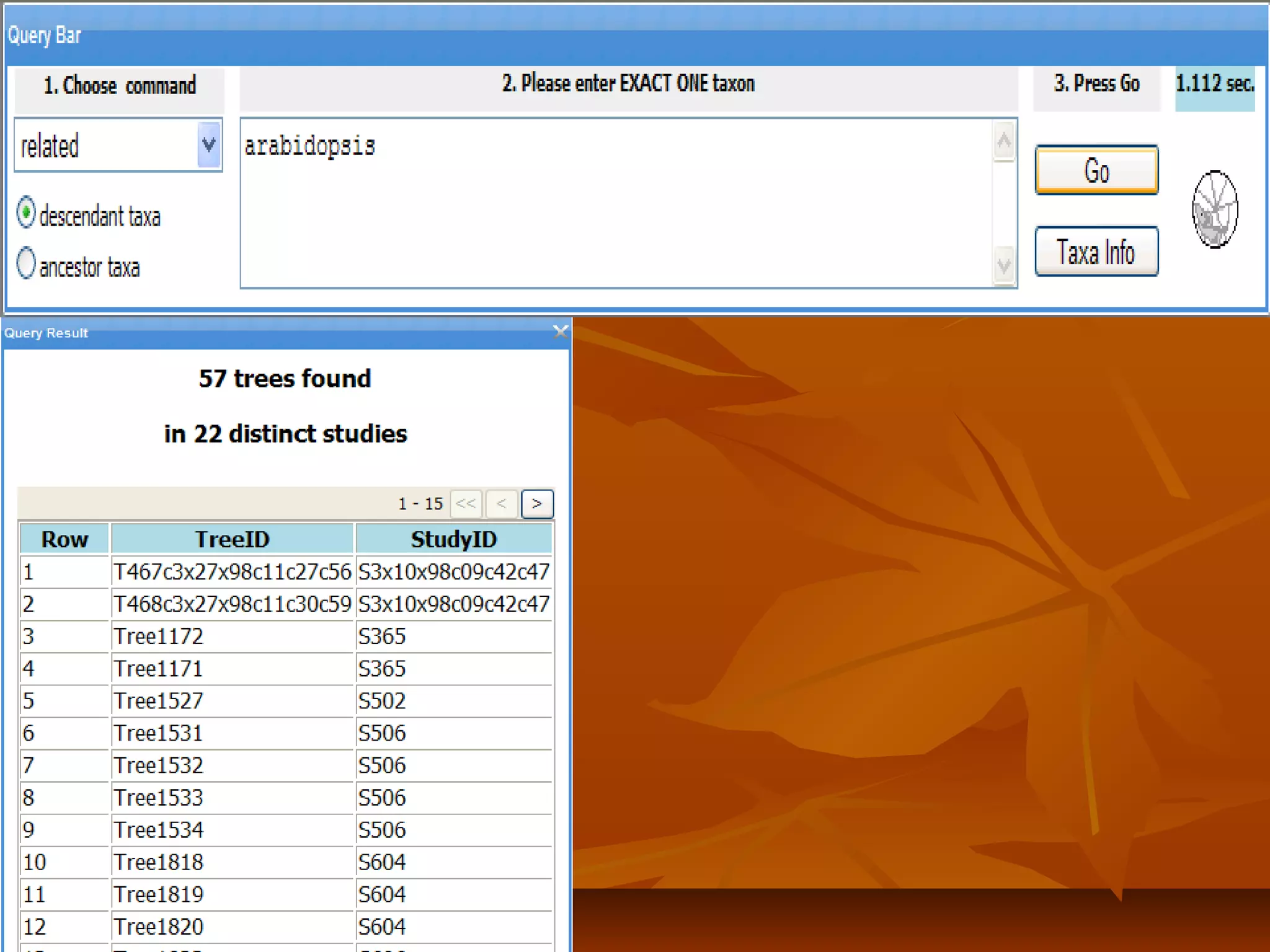Select Tree1818 in row 10
1270x952 pixels.
point(159,862)
